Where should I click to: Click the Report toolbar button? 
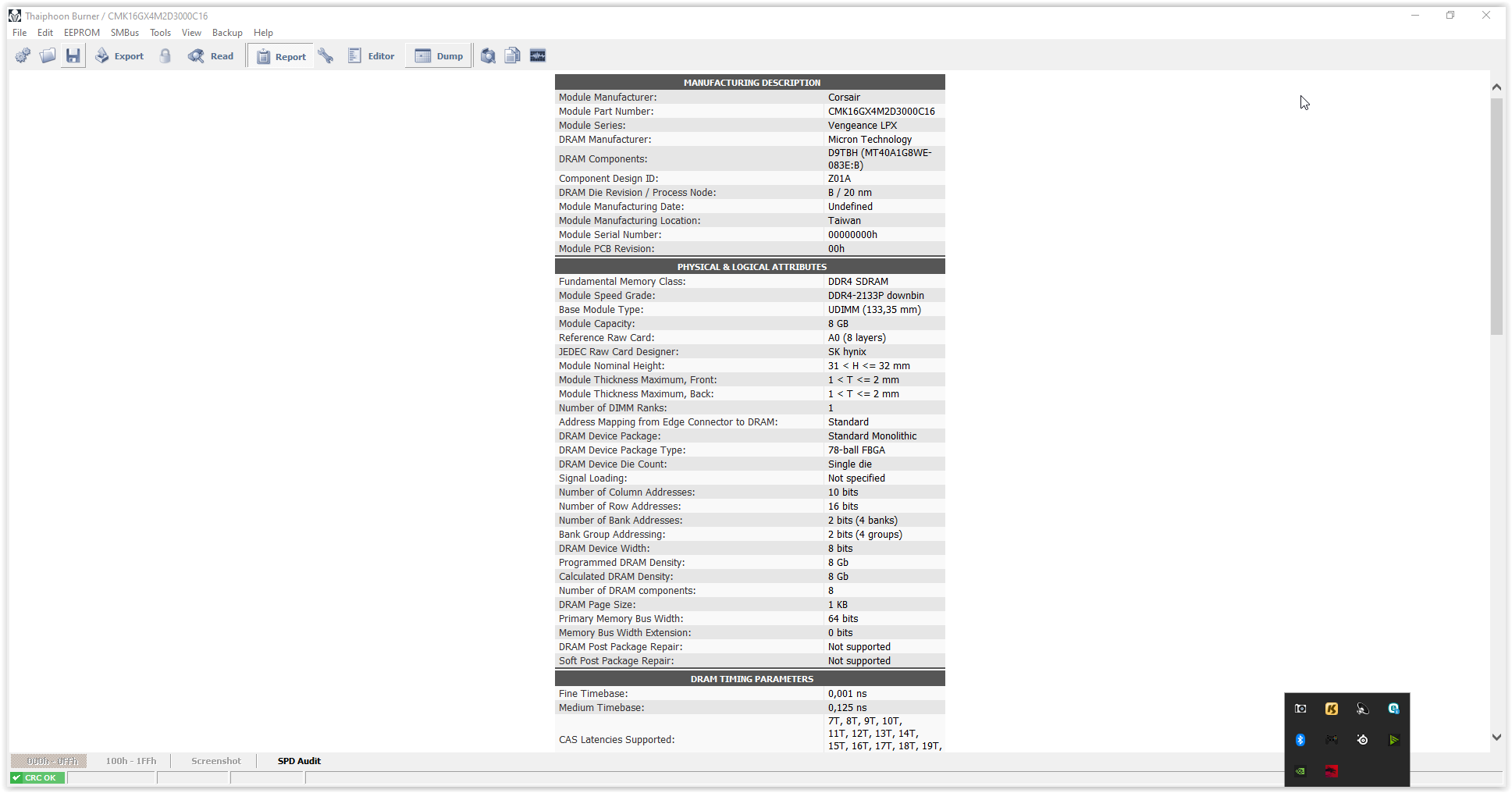(x=281, y=56)
